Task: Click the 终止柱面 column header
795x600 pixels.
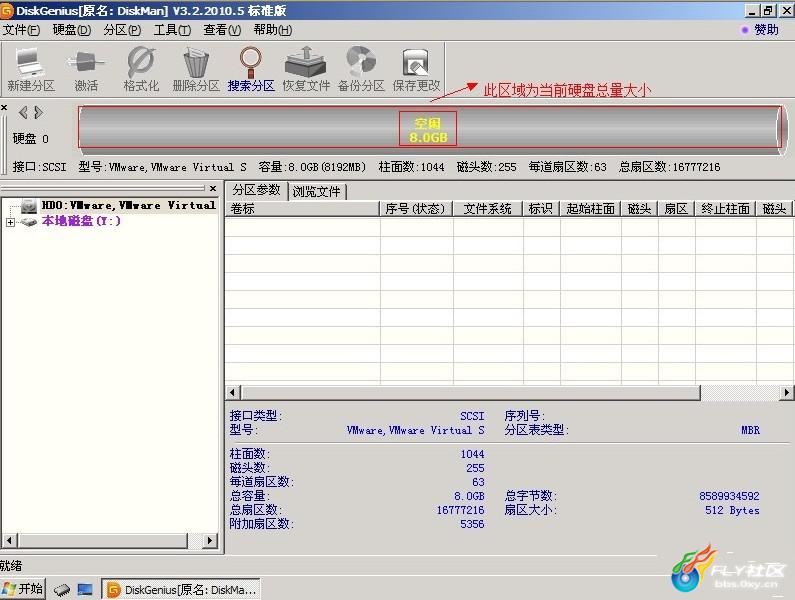Action: coord(726,208)
